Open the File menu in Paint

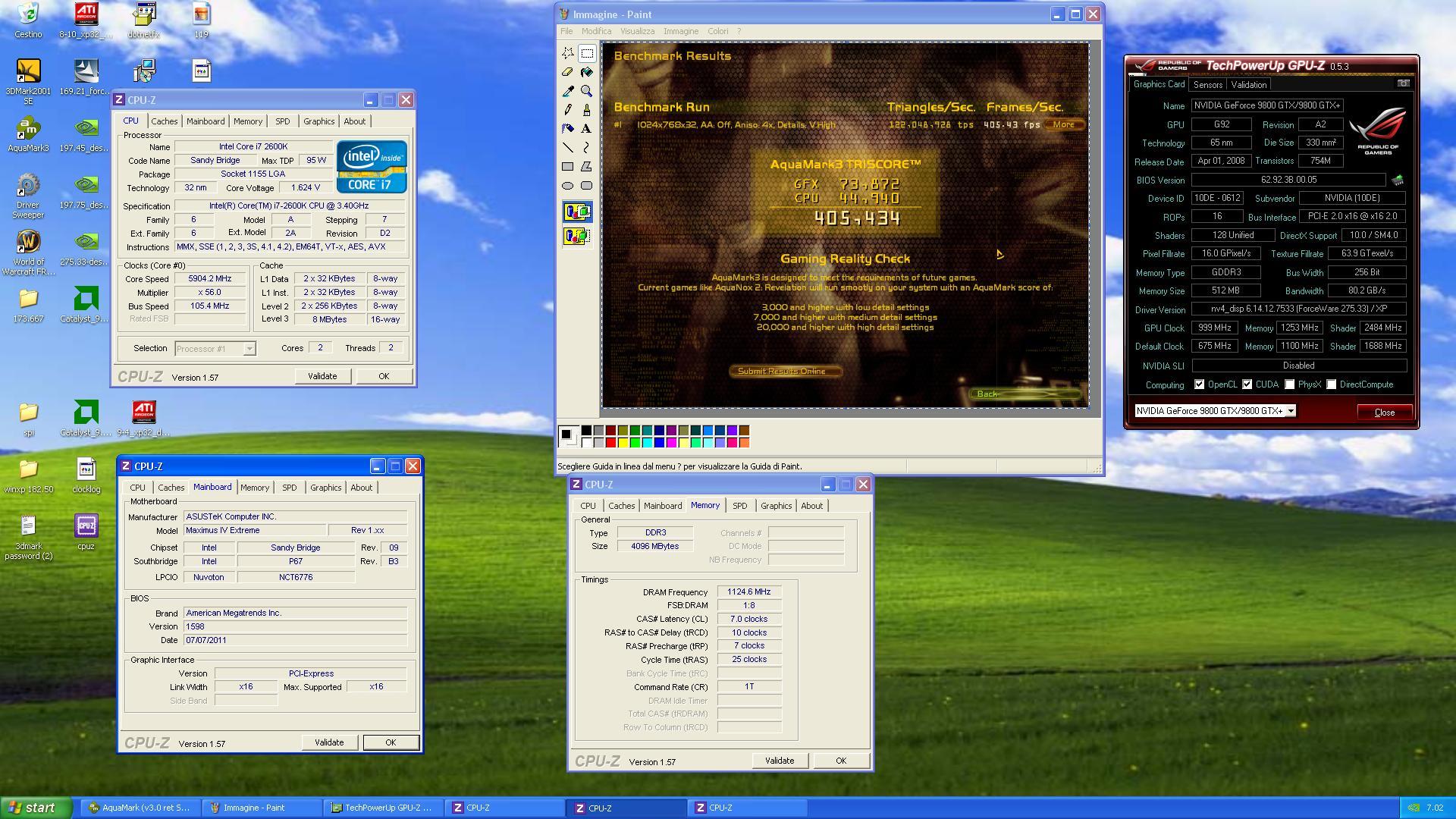pos(566,31)
